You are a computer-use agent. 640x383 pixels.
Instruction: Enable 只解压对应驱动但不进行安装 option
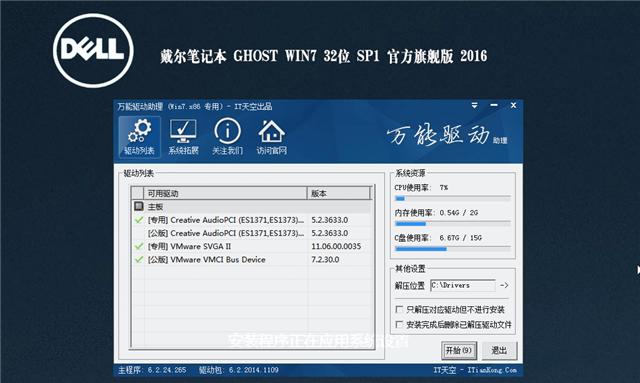pos(400,310)
